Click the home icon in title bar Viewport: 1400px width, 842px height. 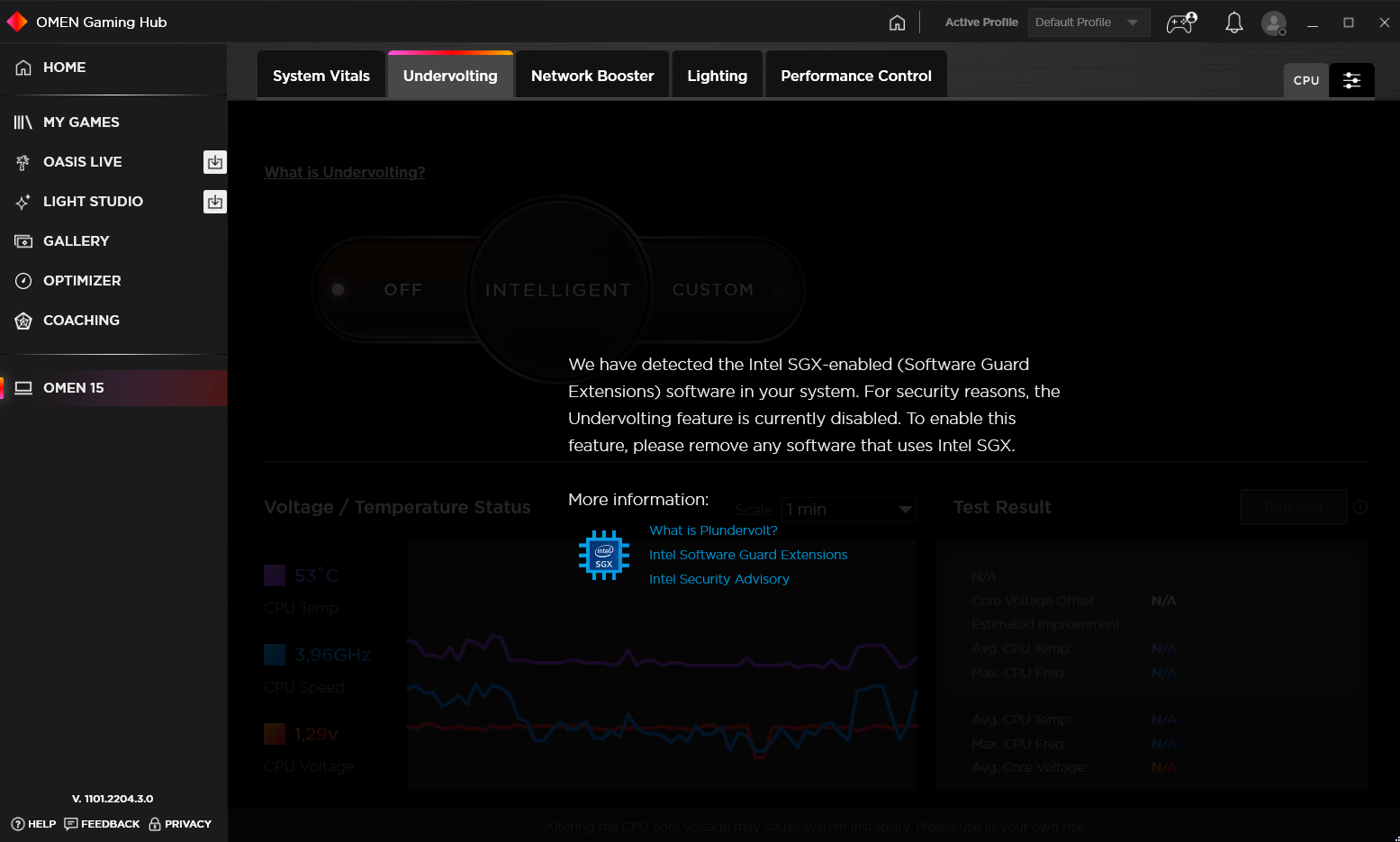[897, 23]
